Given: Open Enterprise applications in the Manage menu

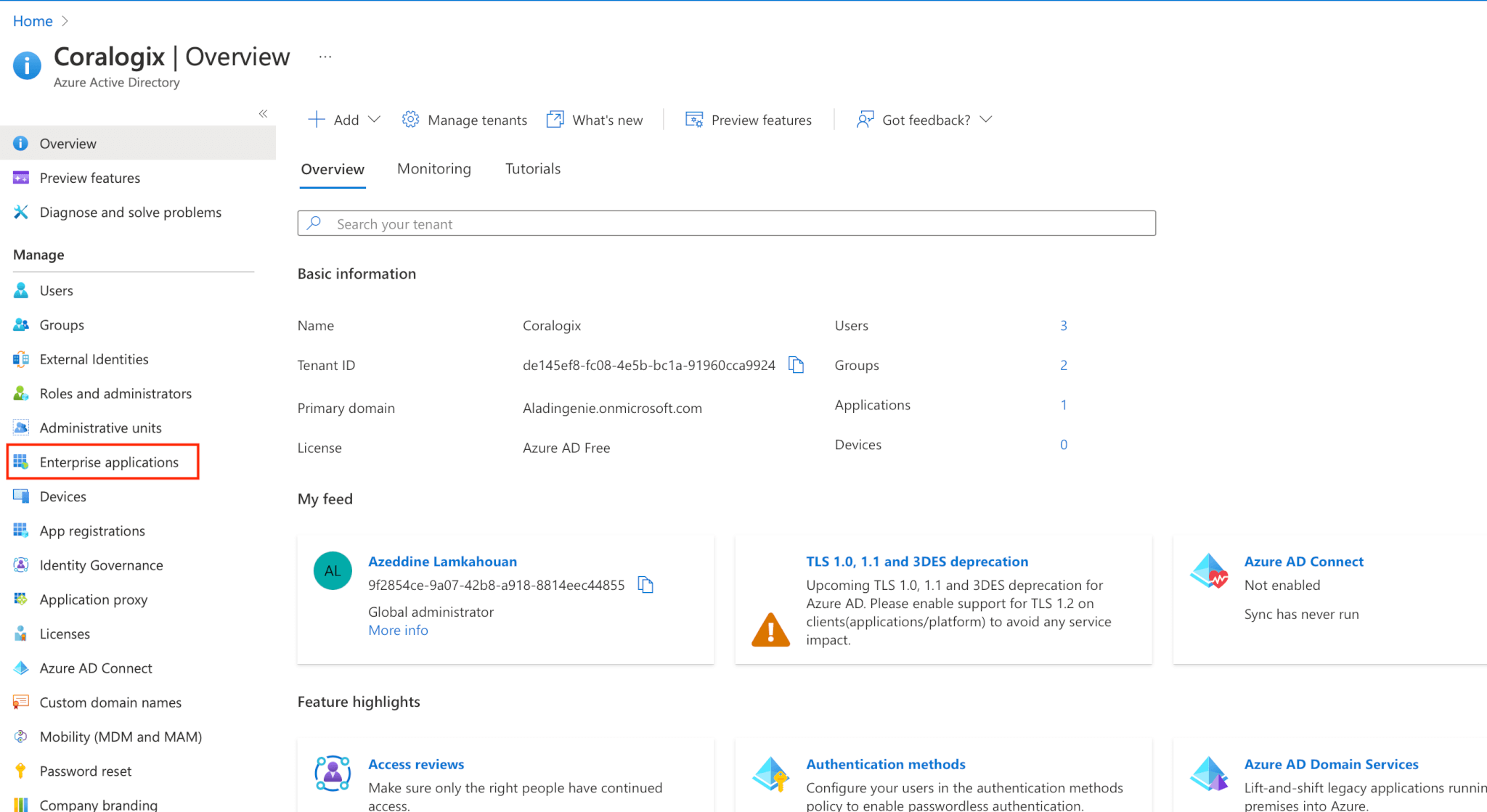Looking at the screenshot, I should tap(109, 462).
